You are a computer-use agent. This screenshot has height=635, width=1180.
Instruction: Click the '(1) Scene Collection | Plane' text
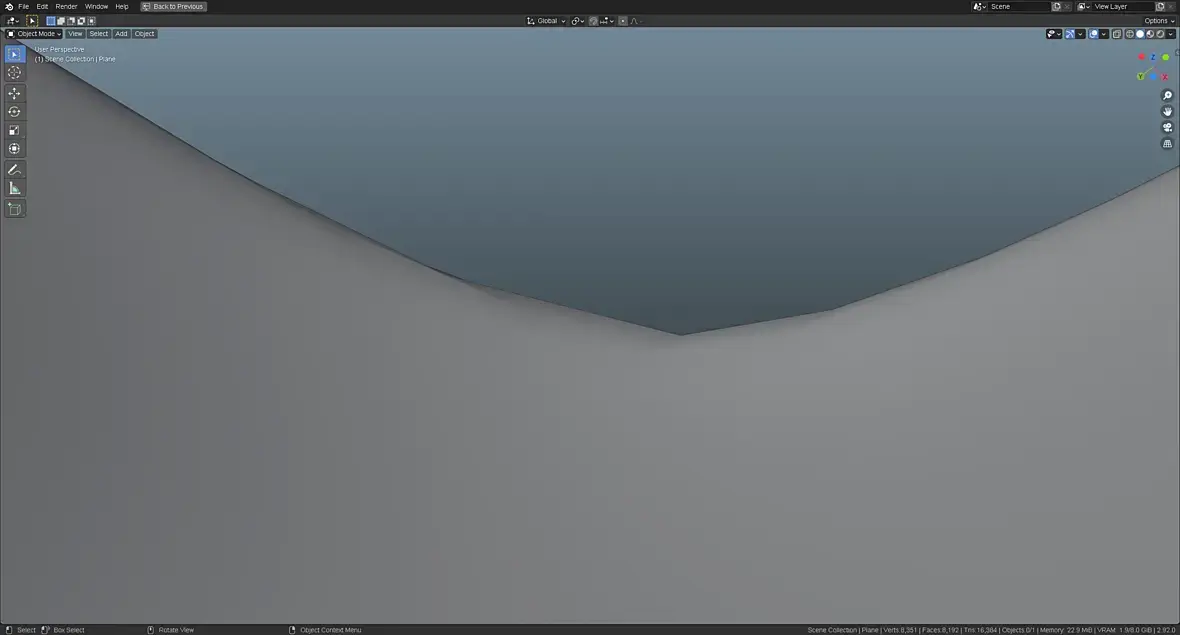click(75, 59)
